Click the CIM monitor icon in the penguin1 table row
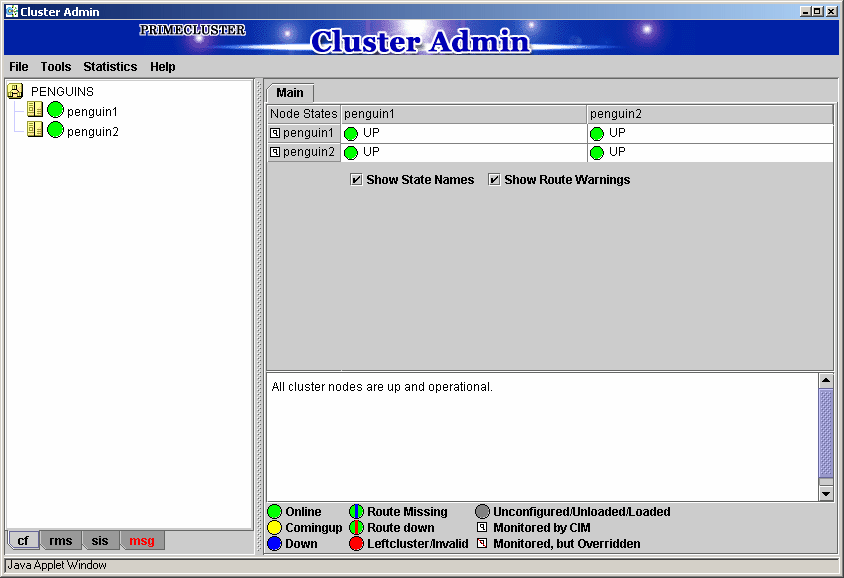This screenshot has width=844, height=578. (275, 132)
